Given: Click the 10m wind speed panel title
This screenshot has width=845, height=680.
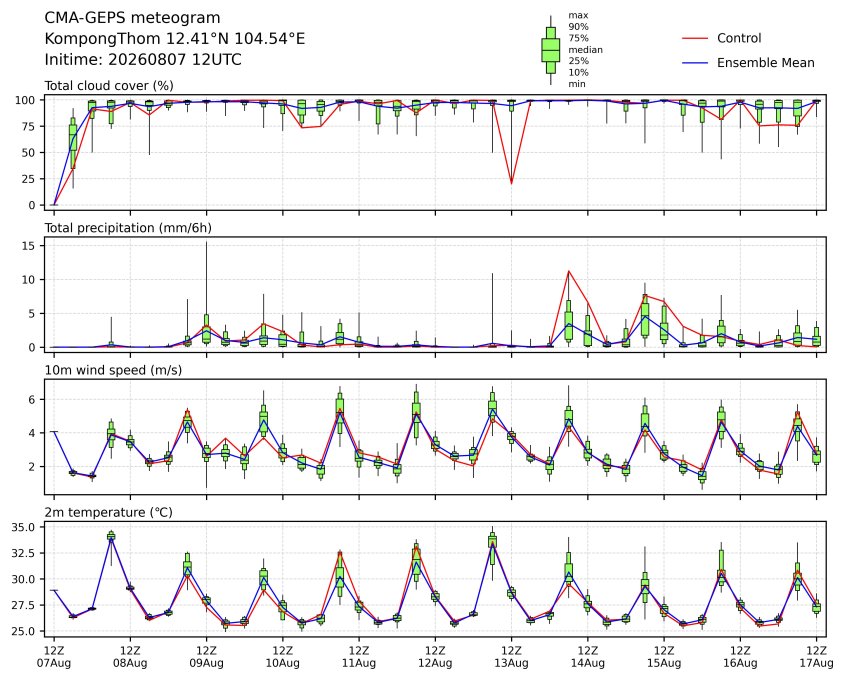Looking at the screenshot, I should tap(113, 370).
